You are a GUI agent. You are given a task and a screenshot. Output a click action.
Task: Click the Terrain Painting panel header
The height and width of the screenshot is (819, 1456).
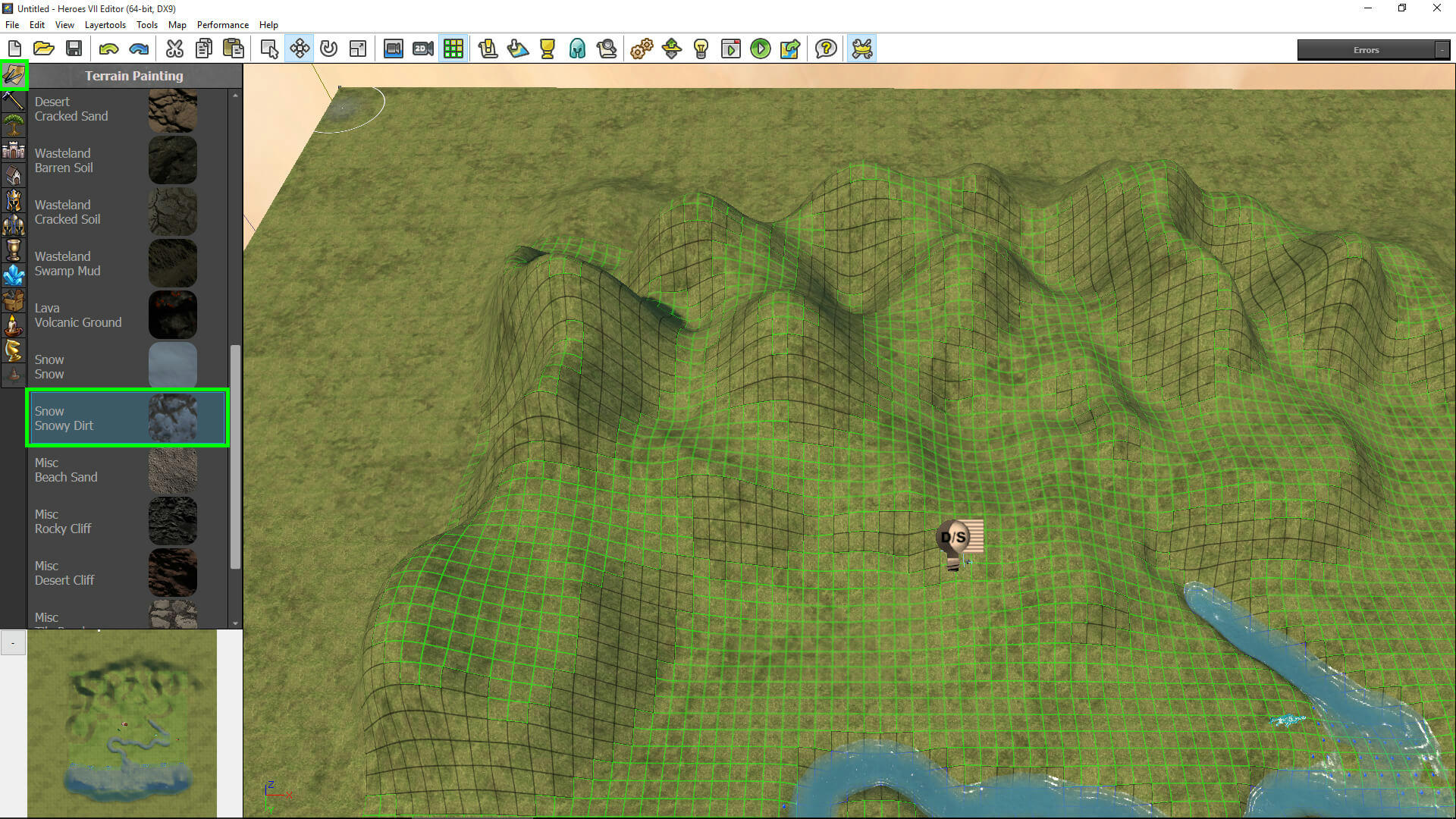(x=134, y=76)
